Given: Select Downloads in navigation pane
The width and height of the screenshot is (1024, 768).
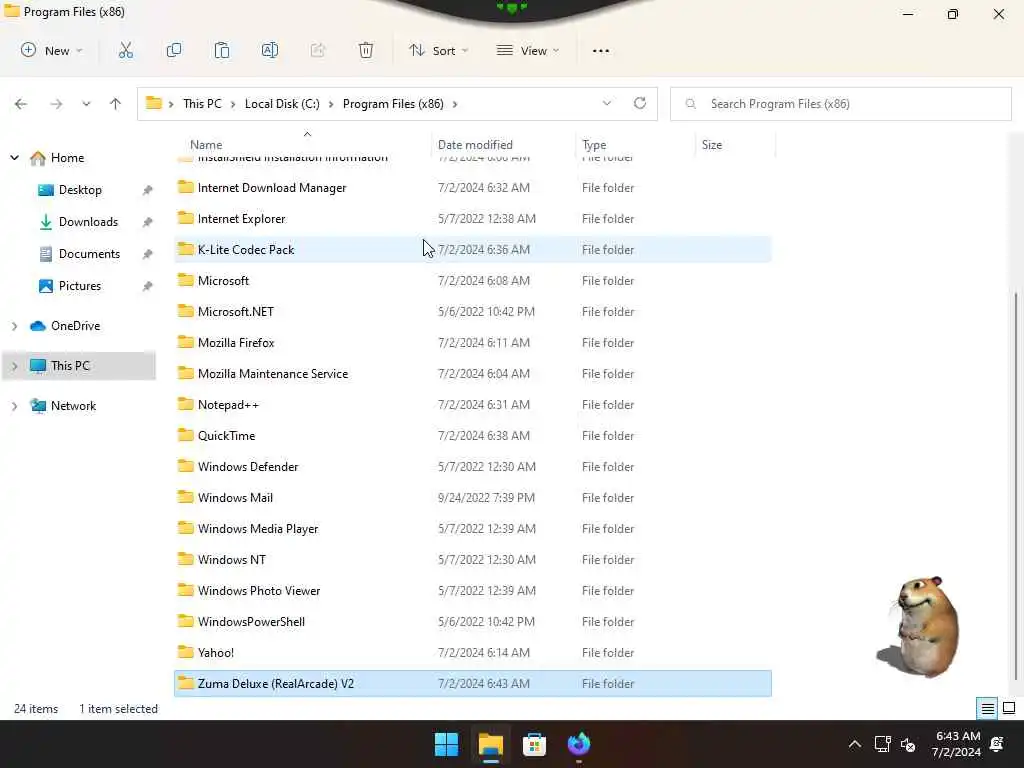Looking at the screenshot, I should (88, 222).
